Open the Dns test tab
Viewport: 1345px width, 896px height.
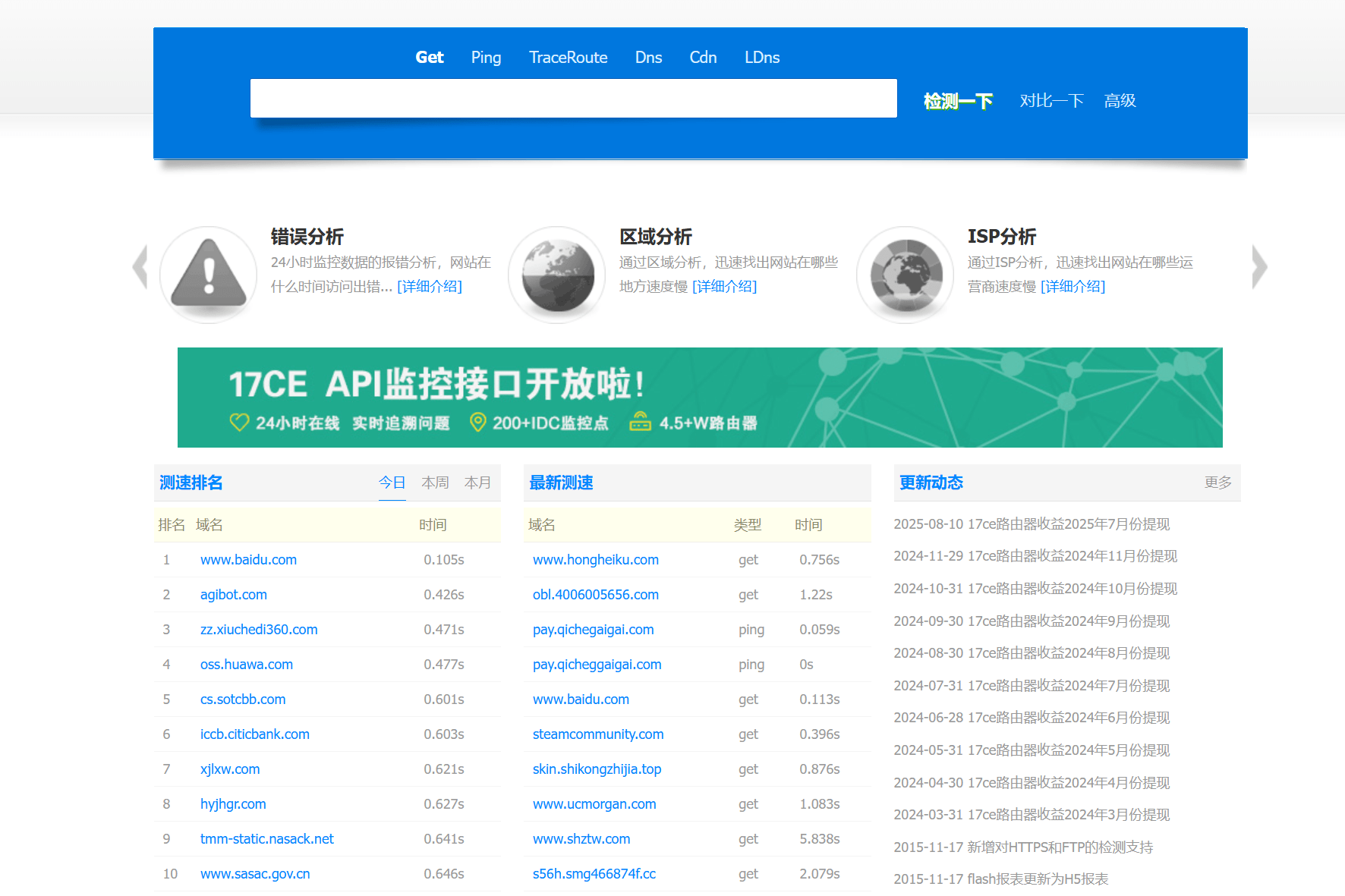(648, 58)
